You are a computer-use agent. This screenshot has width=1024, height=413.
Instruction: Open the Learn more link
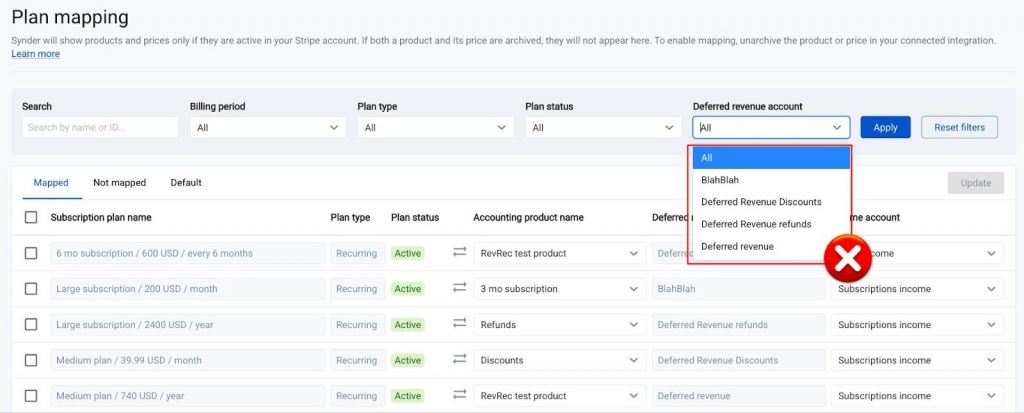pyautogui.click(x=35, y=54)
